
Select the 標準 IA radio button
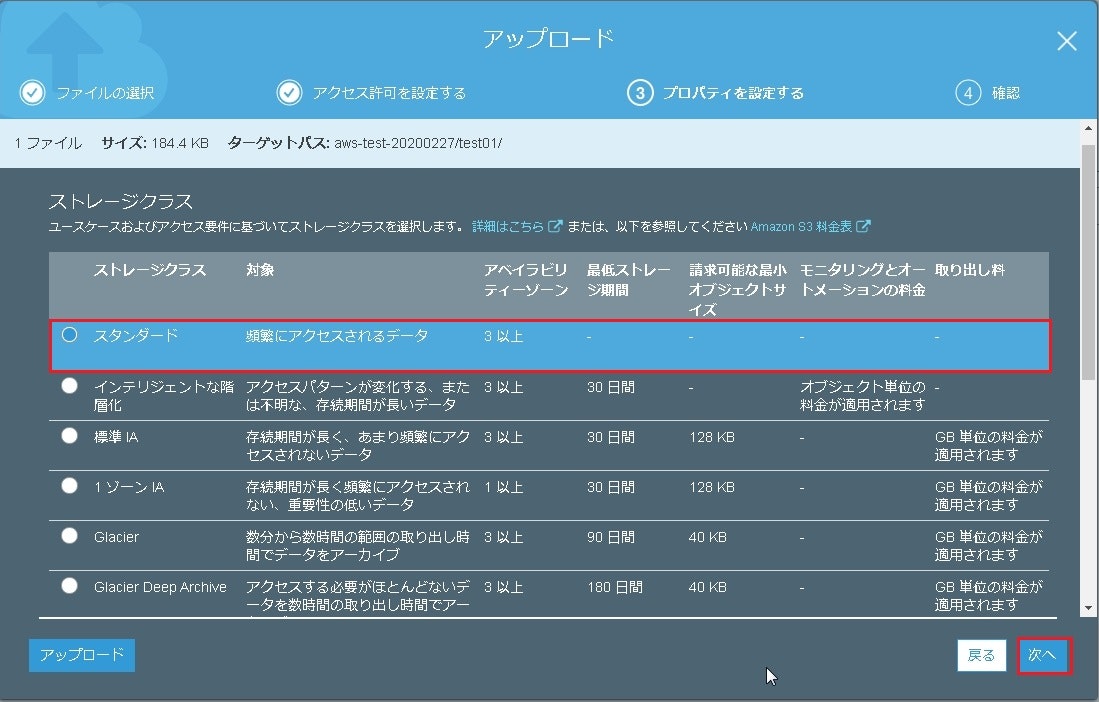[69, 436]
